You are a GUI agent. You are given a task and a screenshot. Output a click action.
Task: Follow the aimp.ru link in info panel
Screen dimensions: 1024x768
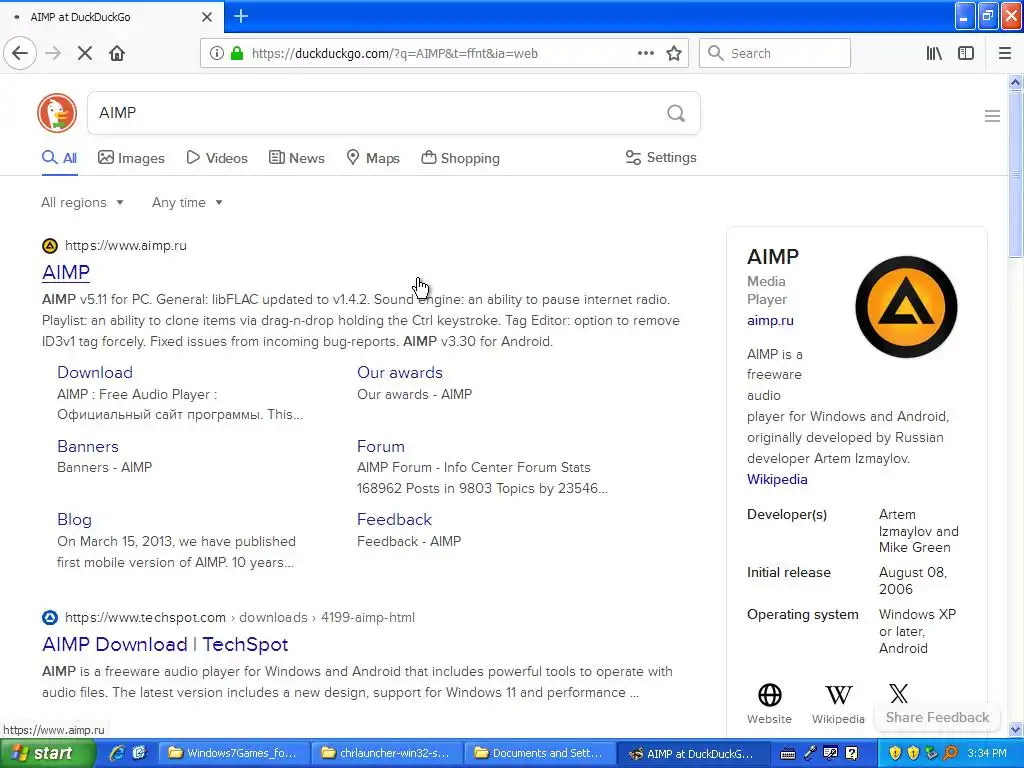point(770,321)
